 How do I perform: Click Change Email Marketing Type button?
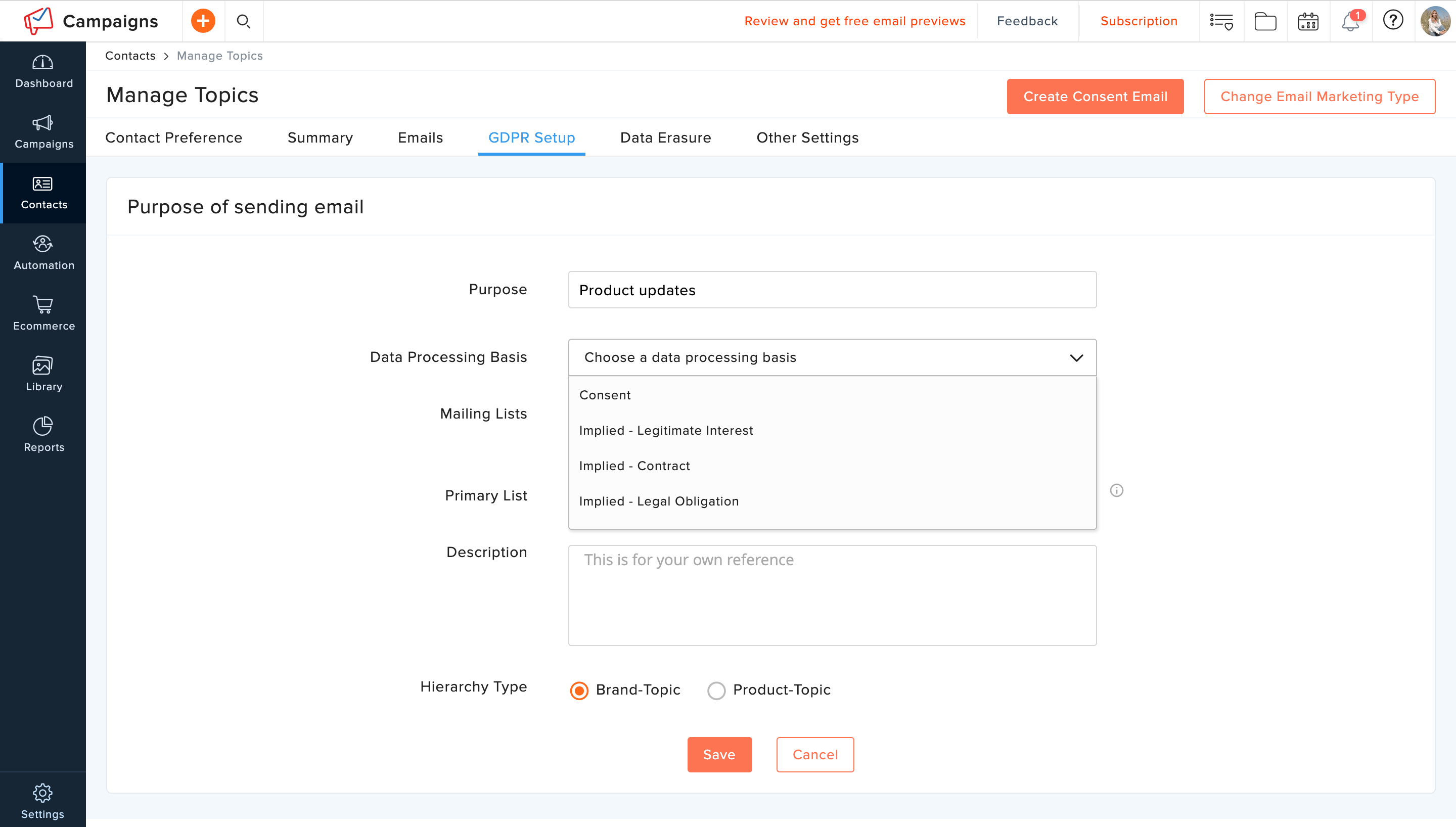pos(1319,97)
